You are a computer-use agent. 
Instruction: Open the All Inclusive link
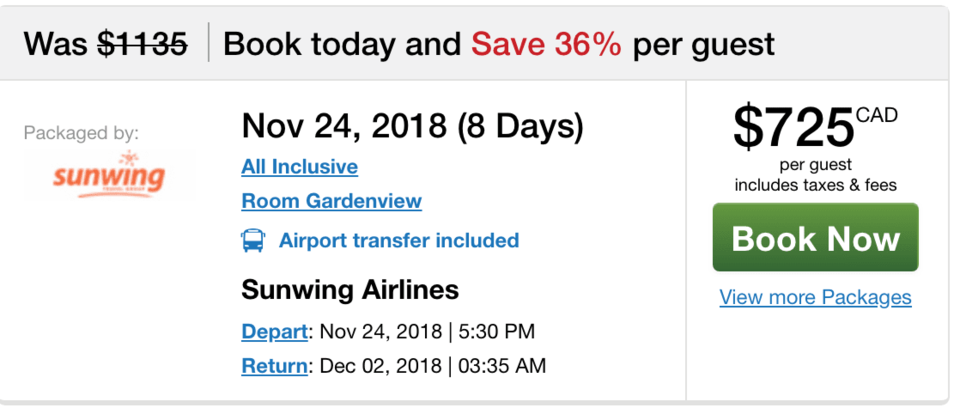click(299, 167)
